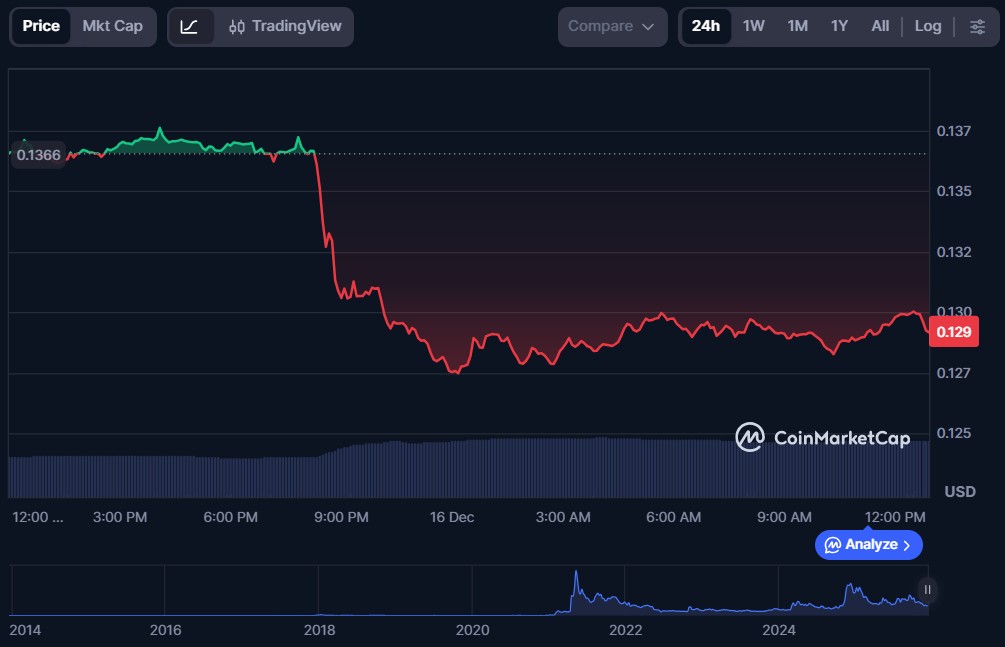This screenshot has height=647, width=1005.
Task: Expand the Compare chevron arrow
Action: tap(648, 26)
